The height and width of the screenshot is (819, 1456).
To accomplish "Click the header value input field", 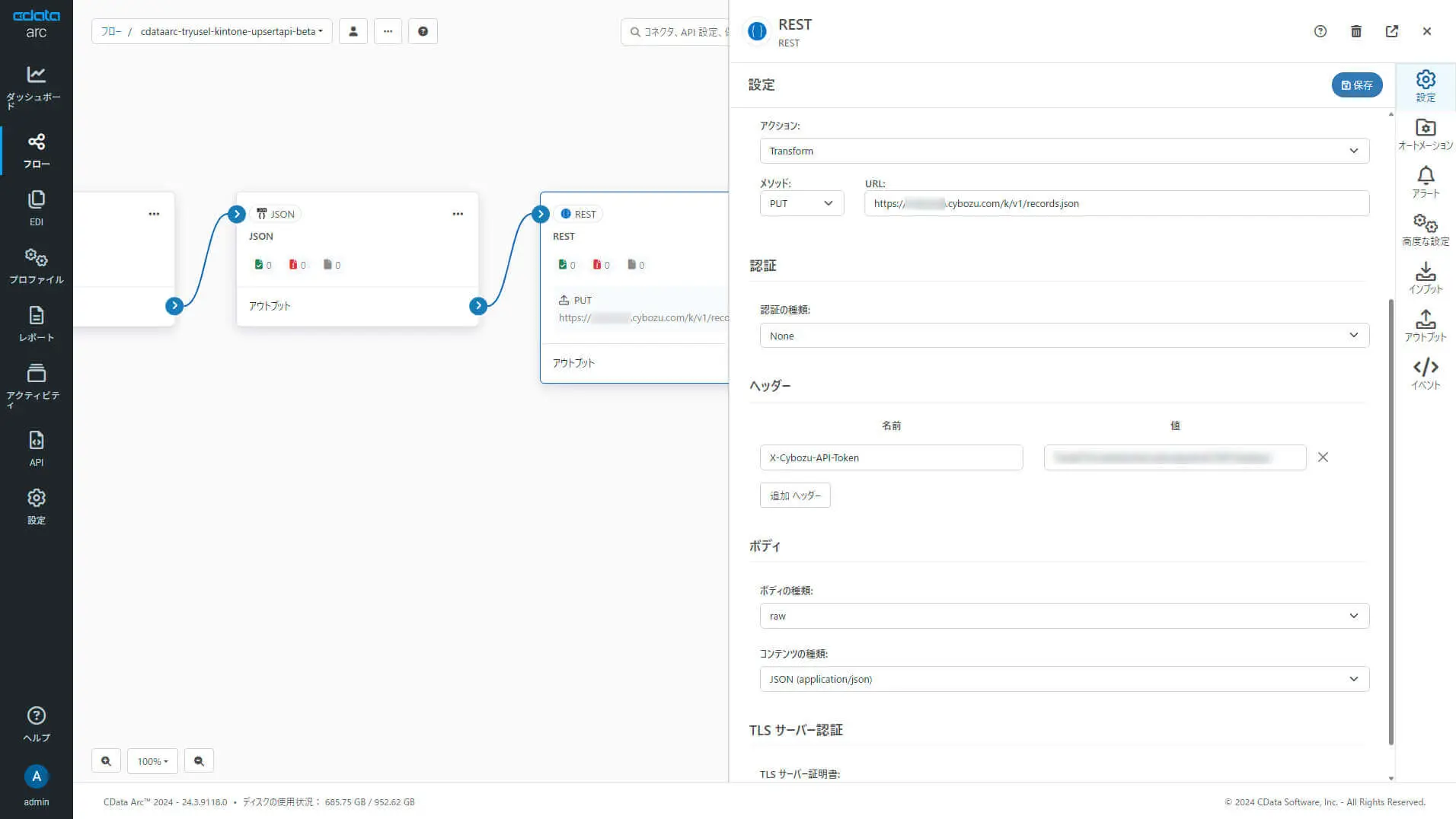I will (x=1175, y=457).
